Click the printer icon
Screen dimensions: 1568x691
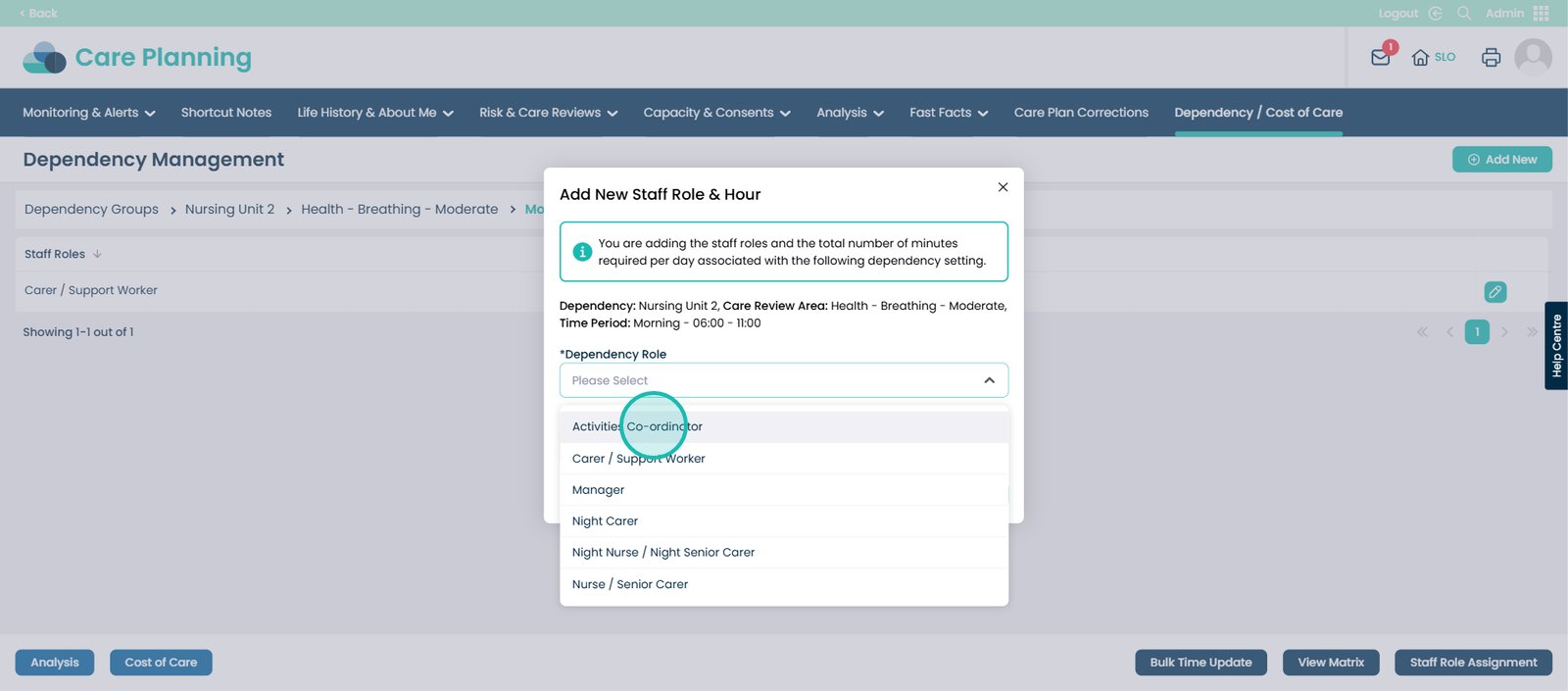(1491, 58)
